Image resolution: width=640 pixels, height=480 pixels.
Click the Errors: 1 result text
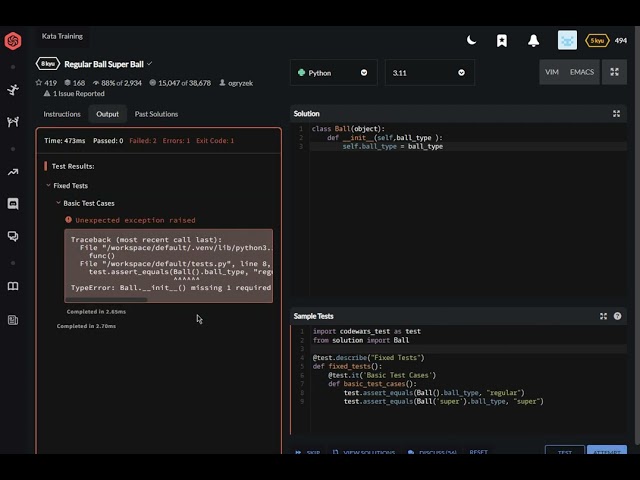(176, 140)
